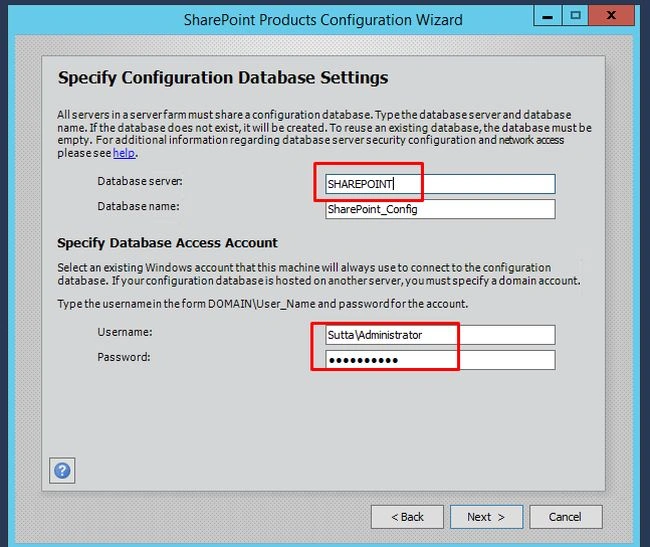The height and width of the screenshot is (547, 650).
Task: Focus the Username input field
Action: point(440,335)
